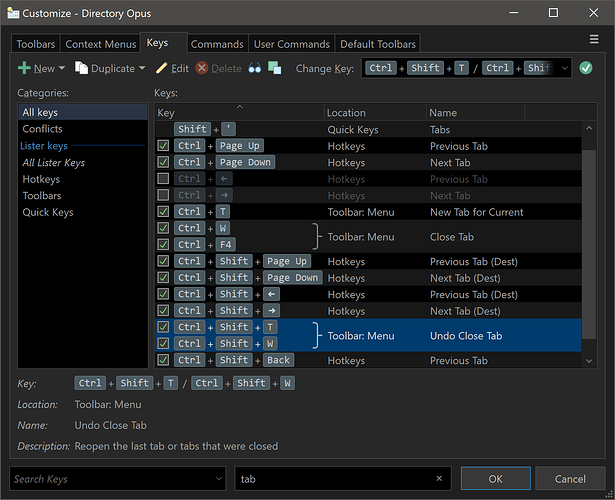Clear the tab filter with X
This screenshot has height=500, width=615.
pos(439,478)
